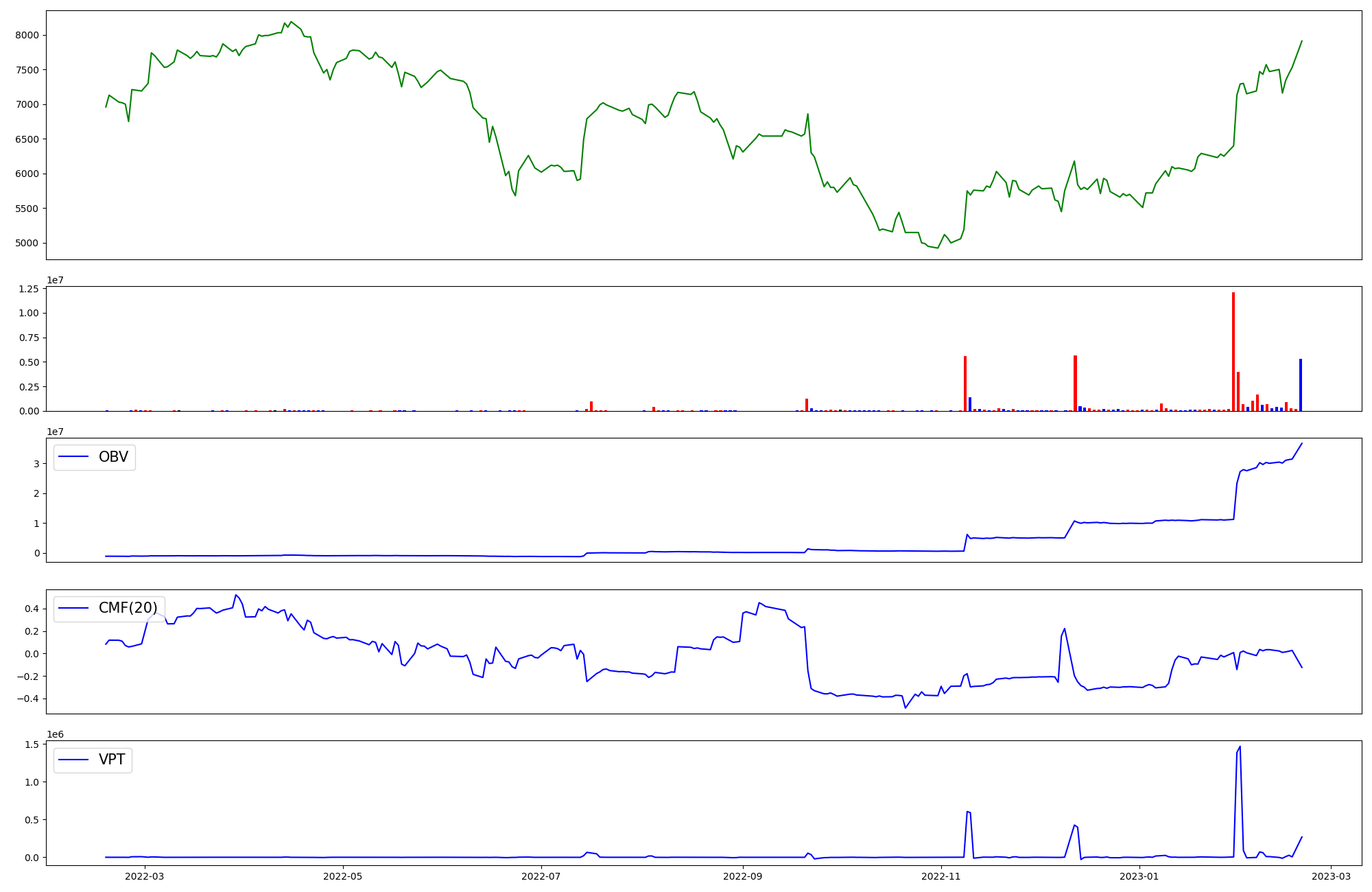
Task: Click the OBV legend label
Action: click(x=113, y=457)
